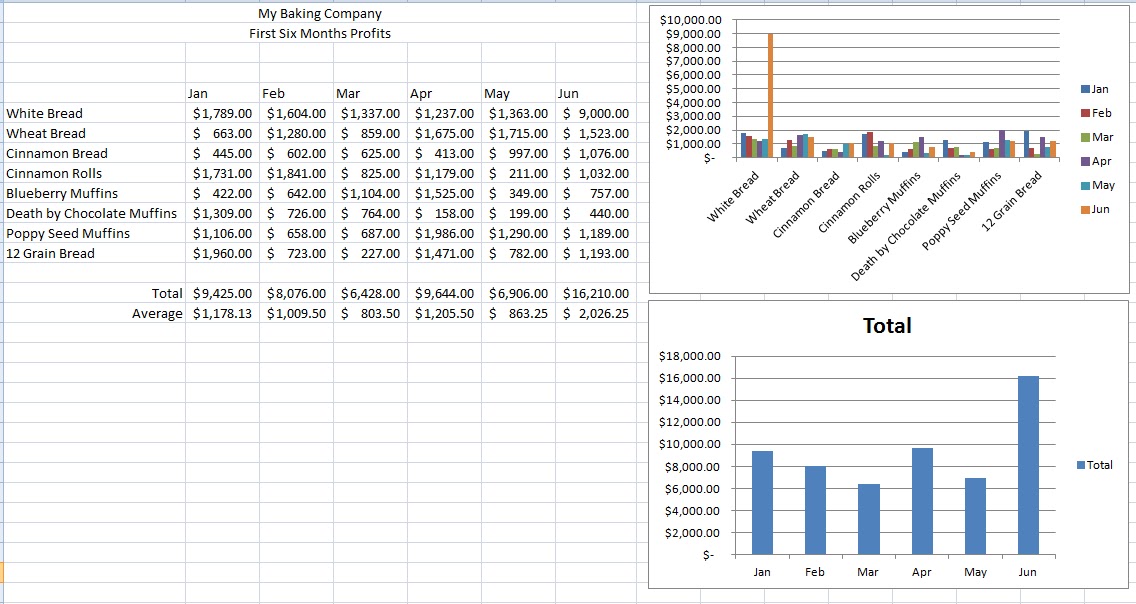Click the Mar column header cell
Viewport: 1136px width, 604px height.
click(370, 93)
